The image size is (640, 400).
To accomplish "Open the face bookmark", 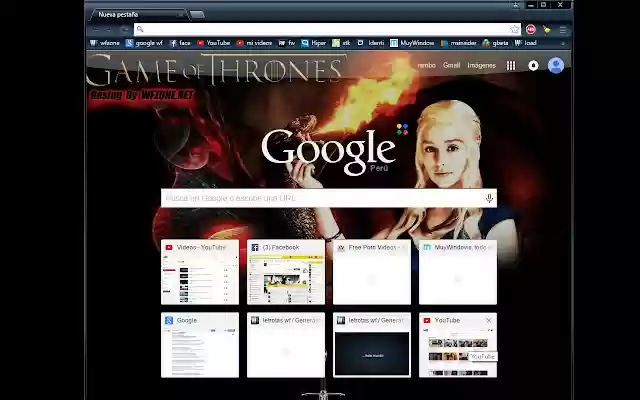I will point(180,43).
